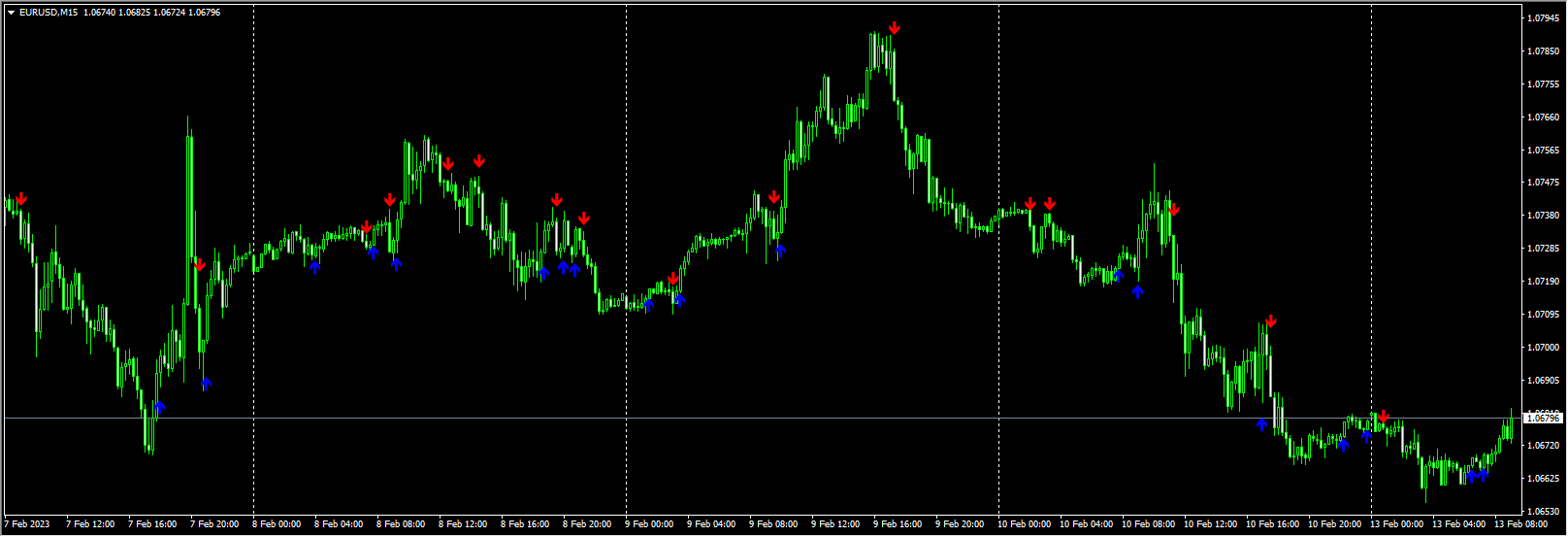This screenshot has height=537, width=1568.
Task: Click the 7 Feb 12:00 time label
Action: (x=90, y=524)
